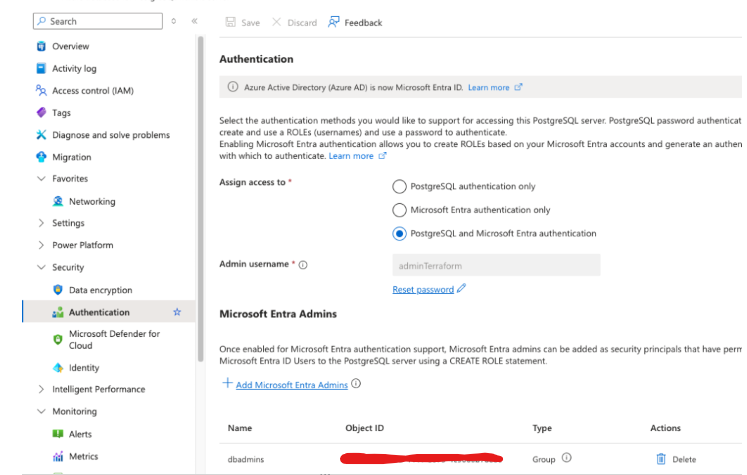
Task: Click the Name column header
Action: (x=240, y=428)
